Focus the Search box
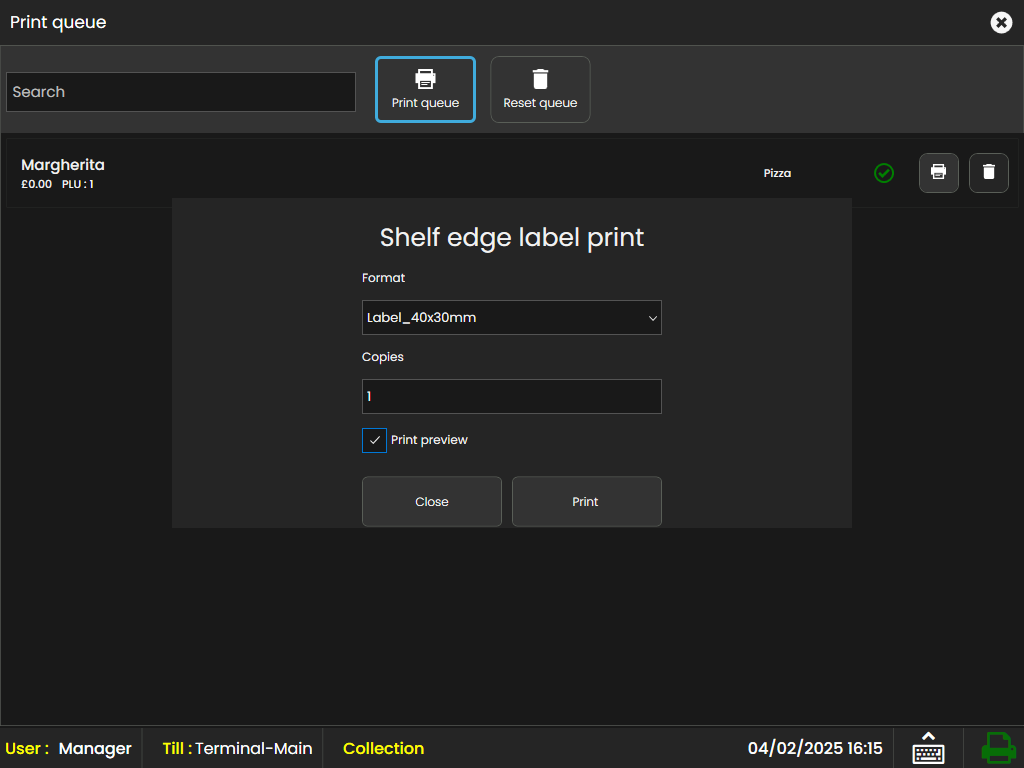Image resolution: width=1024 pixels, height=768 pixels. pos(181,92)
